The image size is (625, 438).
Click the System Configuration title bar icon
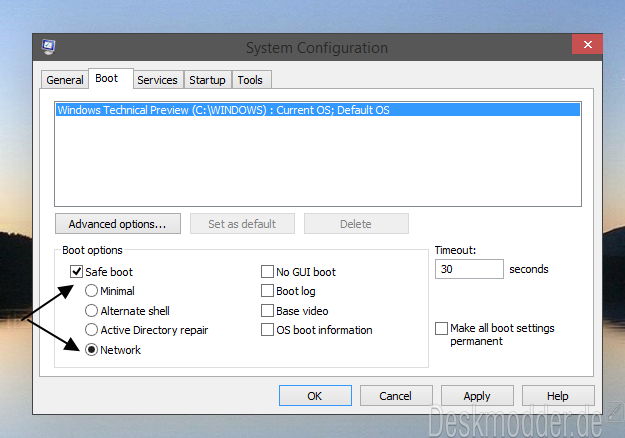[x=49, y=47]
